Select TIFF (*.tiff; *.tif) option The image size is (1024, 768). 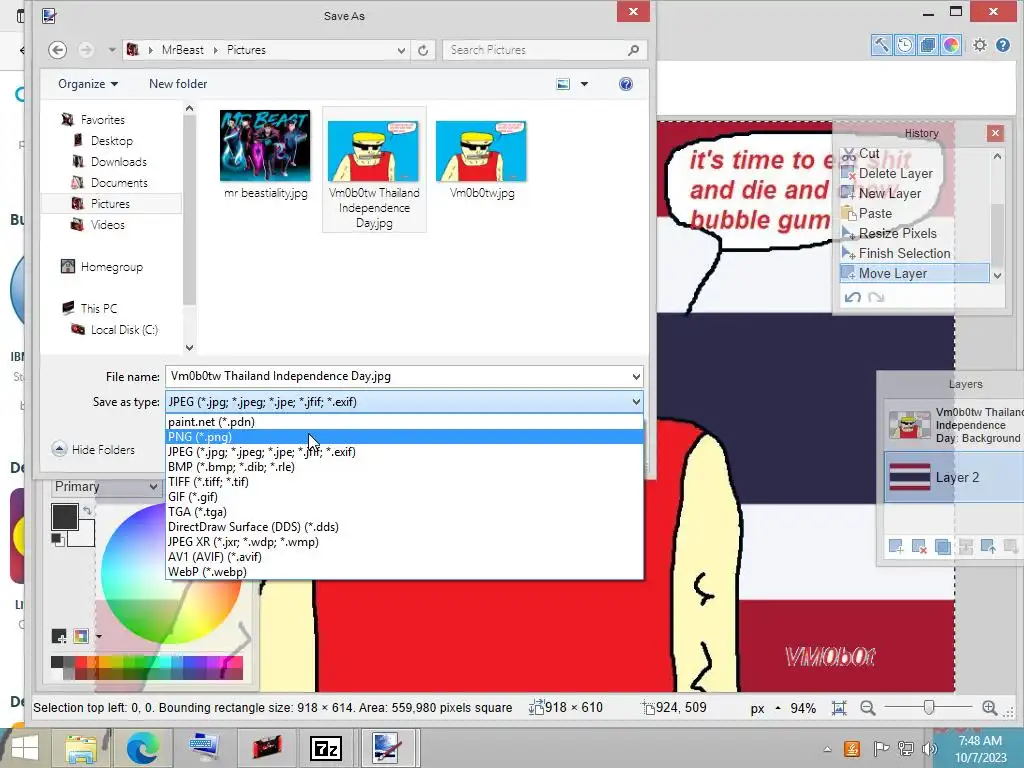(404, 482)
